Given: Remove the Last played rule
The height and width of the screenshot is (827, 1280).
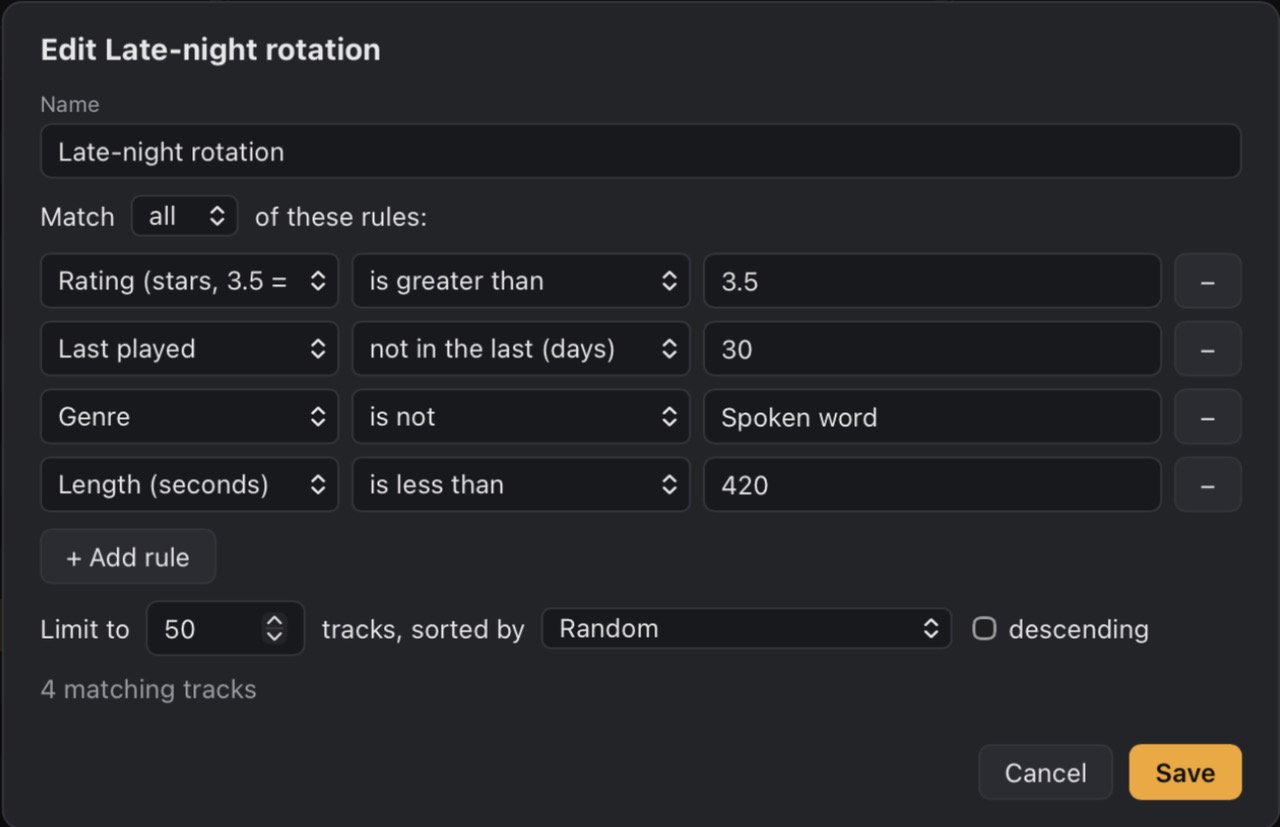Looking at the screenshot, I should 1207,349.
